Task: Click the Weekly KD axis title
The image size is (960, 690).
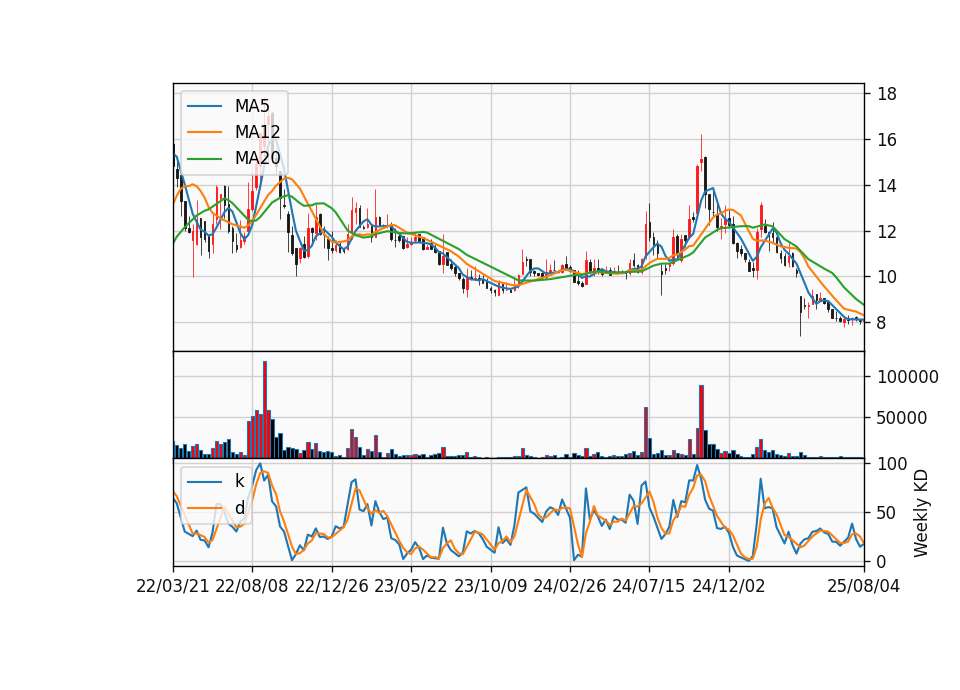Action: coord(921,513)
